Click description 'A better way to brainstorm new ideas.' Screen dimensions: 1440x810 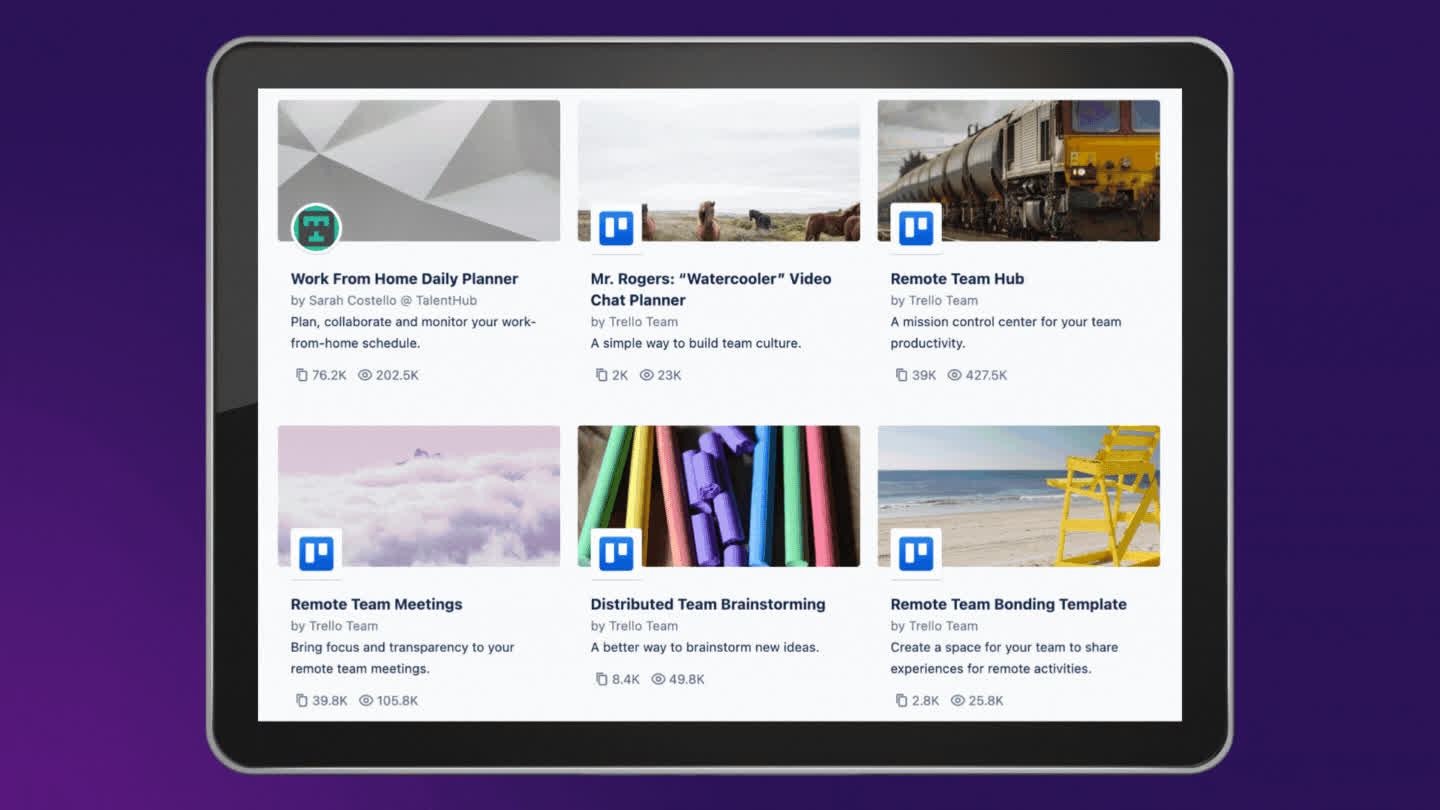tap(705, 647)
